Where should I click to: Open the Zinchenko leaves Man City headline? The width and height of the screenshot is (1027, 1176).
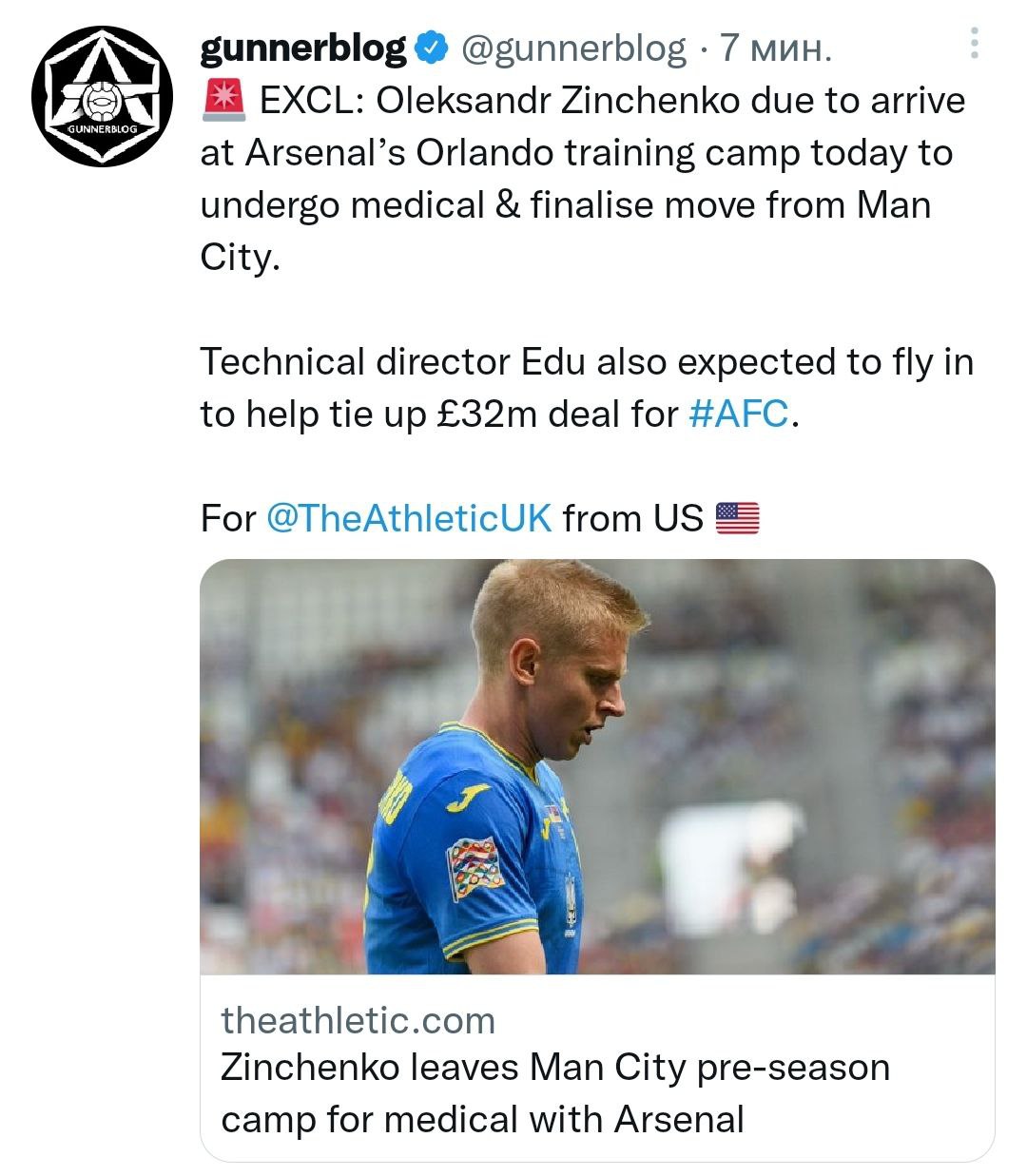click(x=554, y=1092)
